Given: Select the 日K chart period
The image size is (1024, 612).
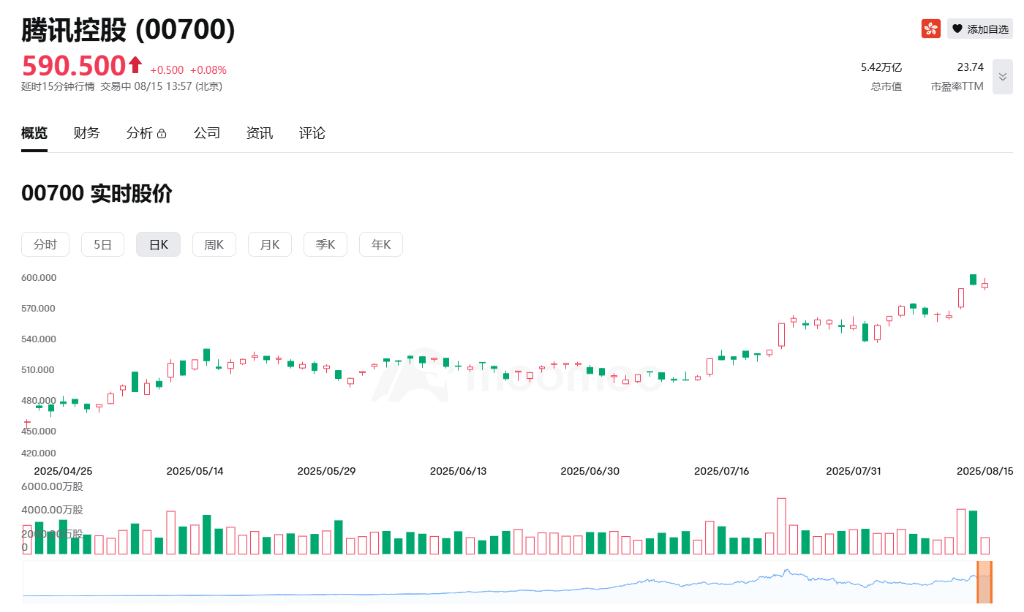Looking at the screenshot, I should tap(159, 244).
